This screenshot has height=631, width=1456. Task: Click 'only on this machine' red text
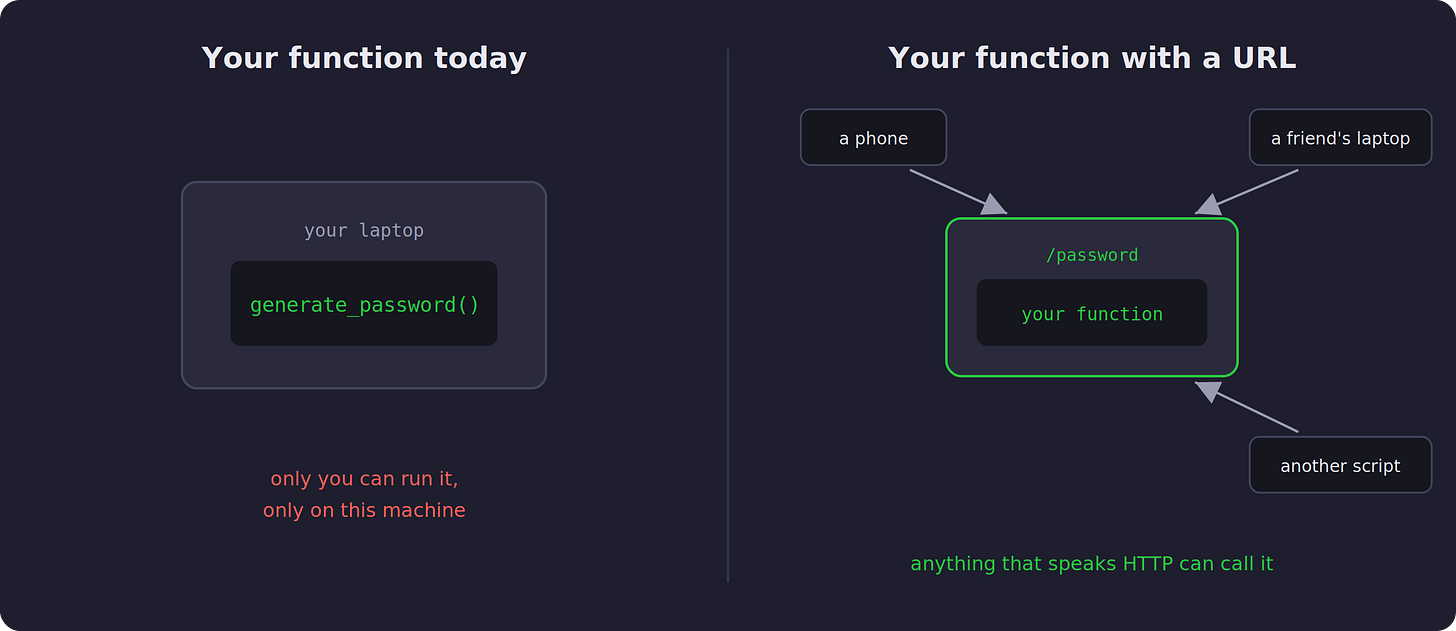364,510
